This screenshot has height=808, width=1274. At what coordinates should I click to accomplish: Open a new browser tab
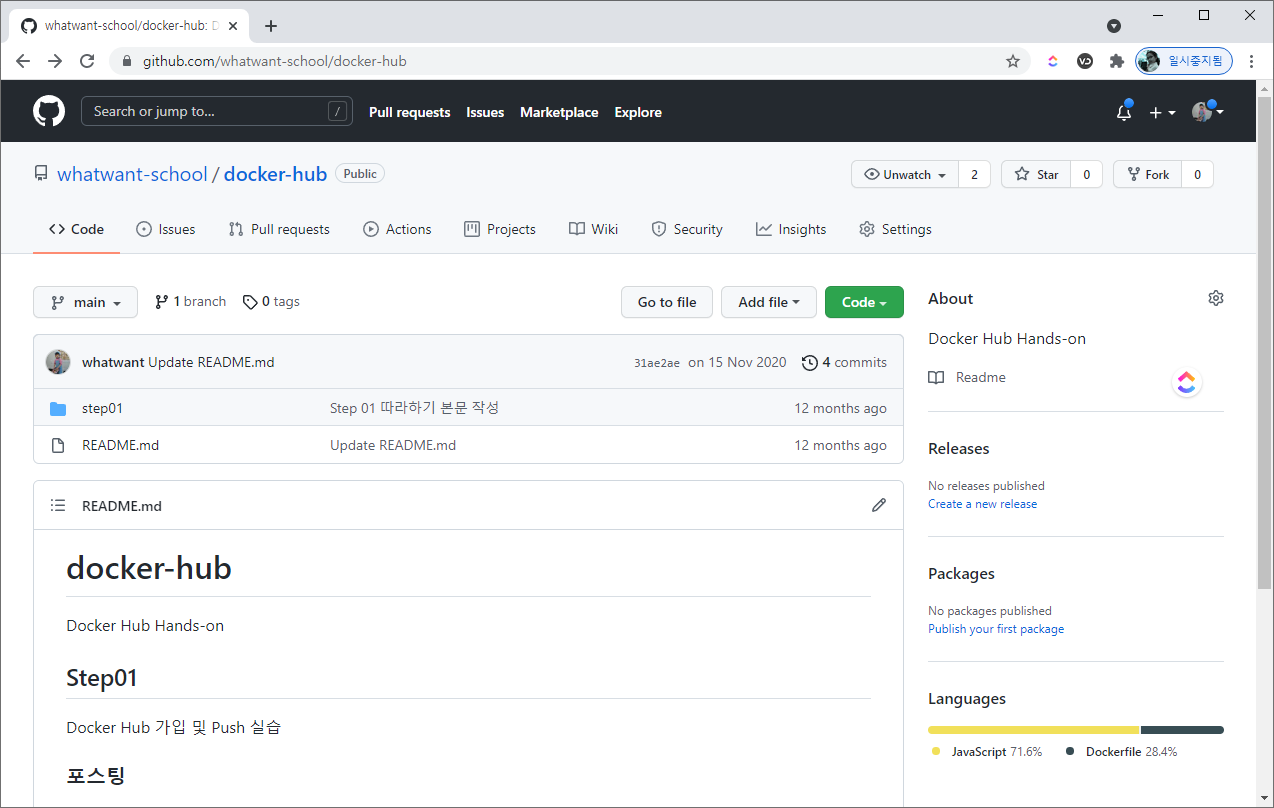coord(271,26)
